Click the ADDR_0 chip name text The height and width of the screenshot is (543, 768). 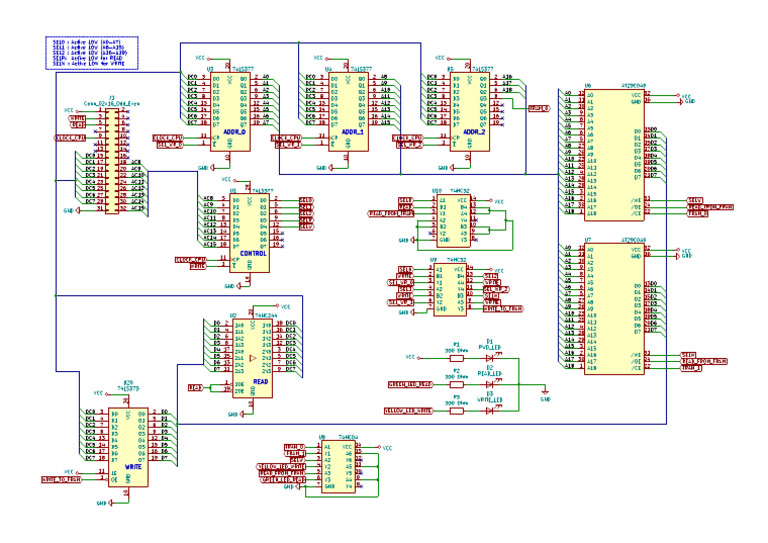(x=234, y=132)
